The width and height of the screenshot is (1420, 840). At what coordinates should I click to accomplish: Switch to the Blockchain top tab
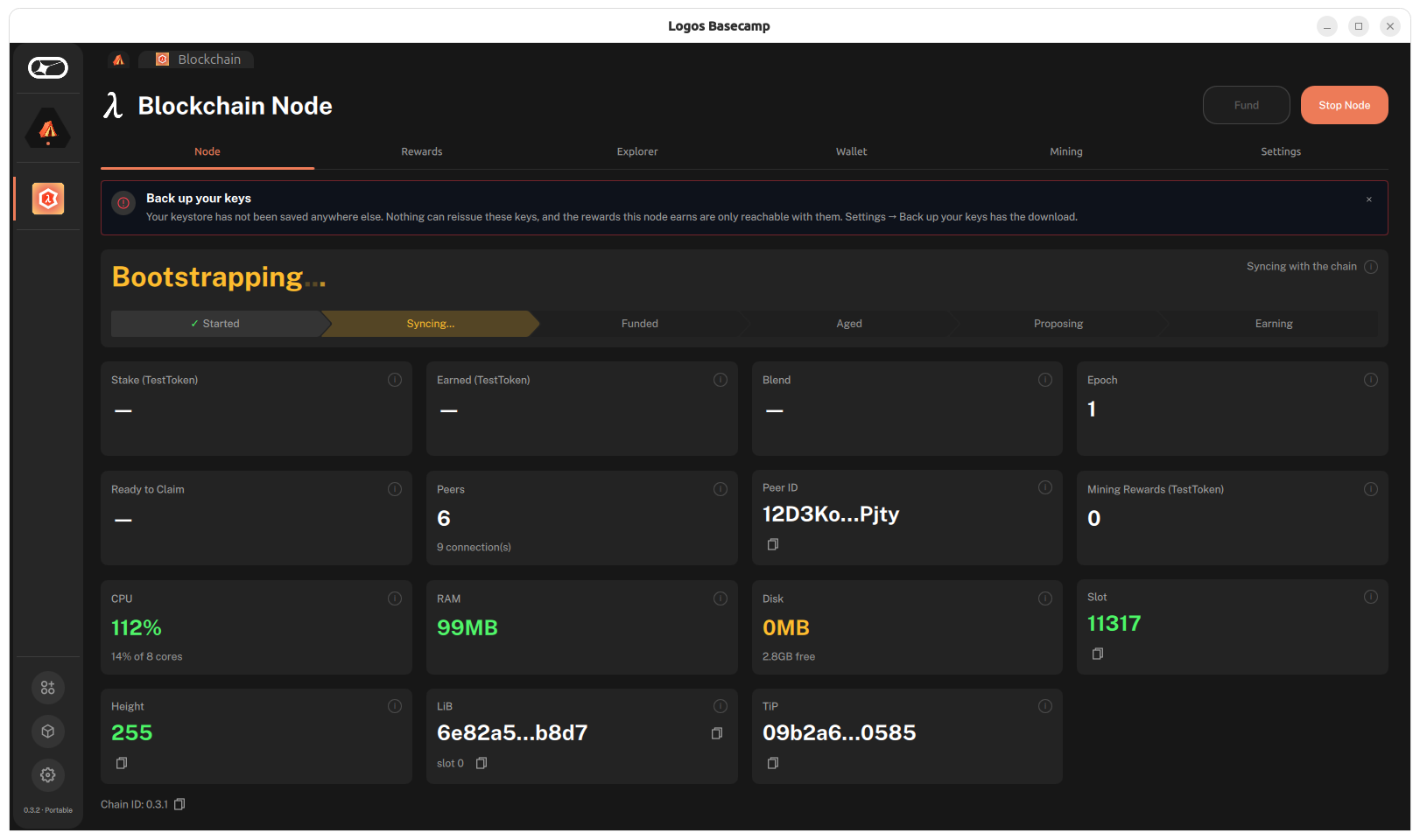coord(198,59)
